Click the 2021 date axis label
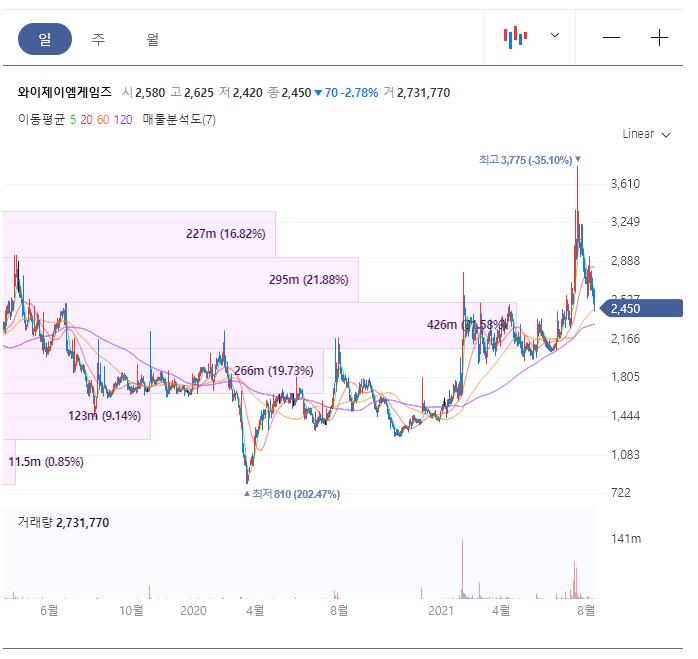698x659 pixels. (441, 610)
